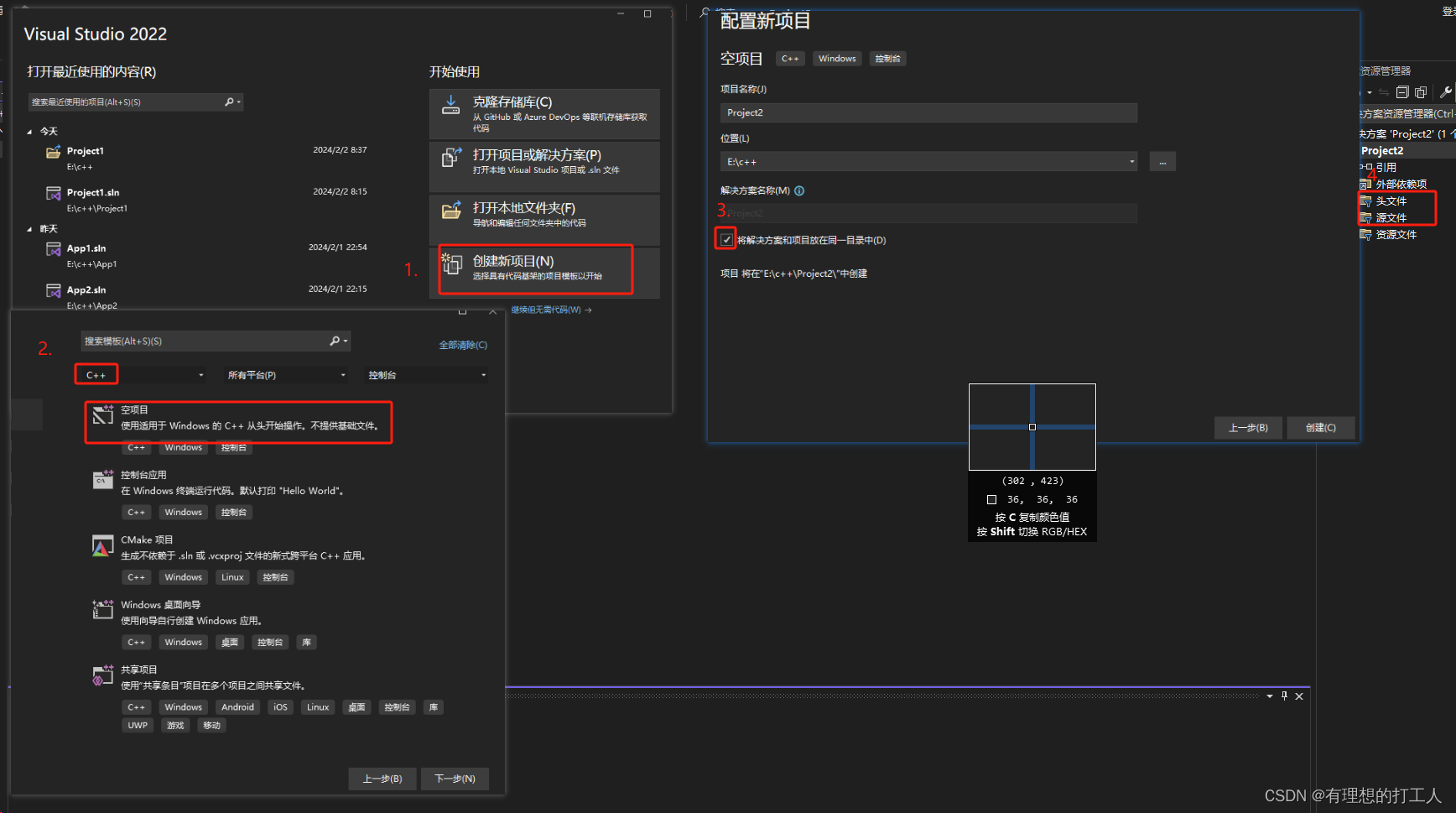
Task: Click the console app template icon
Action: 102,479
